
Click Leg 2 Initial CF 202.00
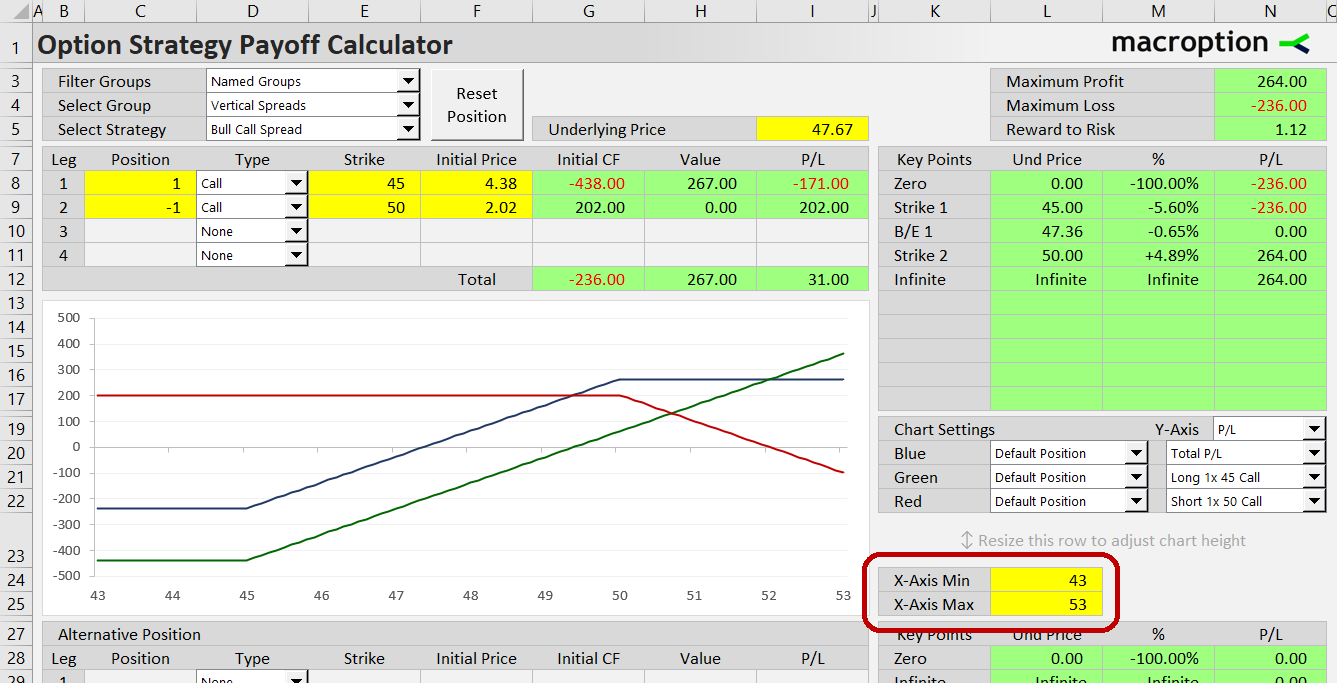pos(588,207)
